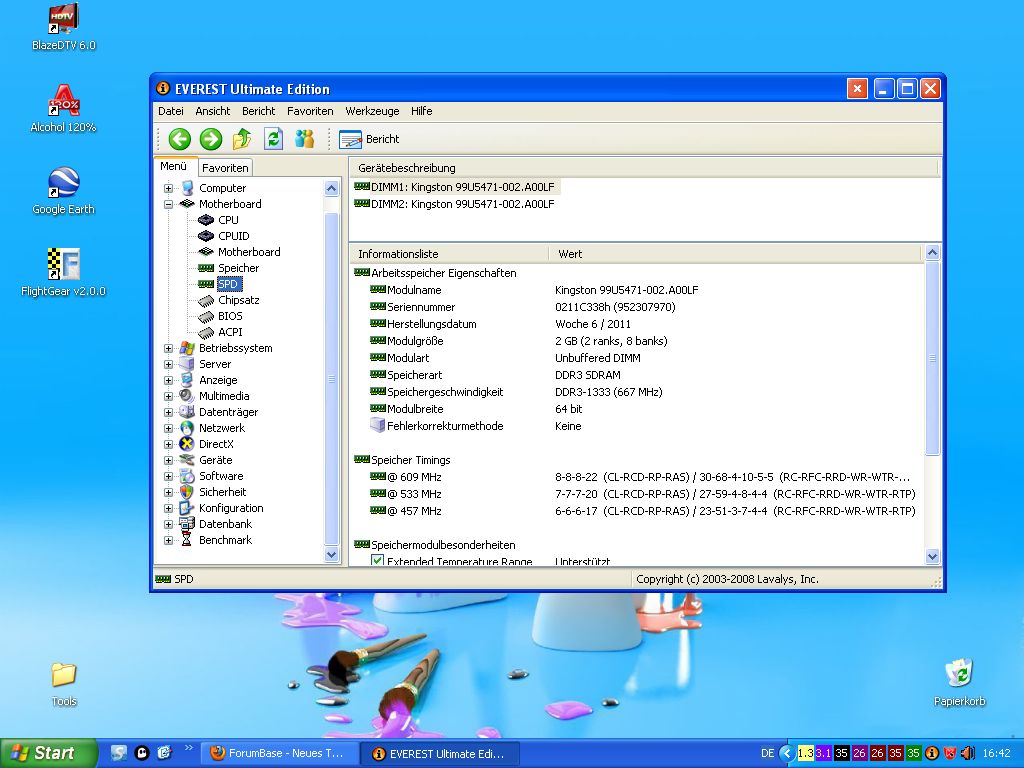Viewport: 1024px width, 768px height.
Task: Expand the Betriebssystem tree node
Action: pos(168,348)
